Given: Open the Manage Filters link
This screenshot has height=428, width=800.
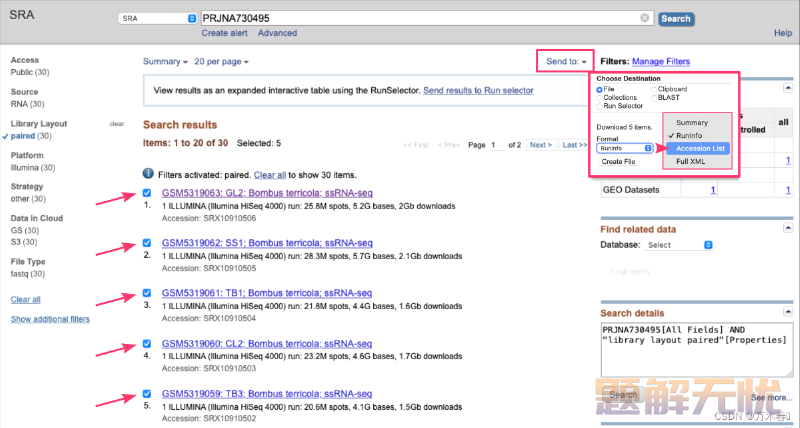Looking at the screenshot, I should click(x=661, y=61).
